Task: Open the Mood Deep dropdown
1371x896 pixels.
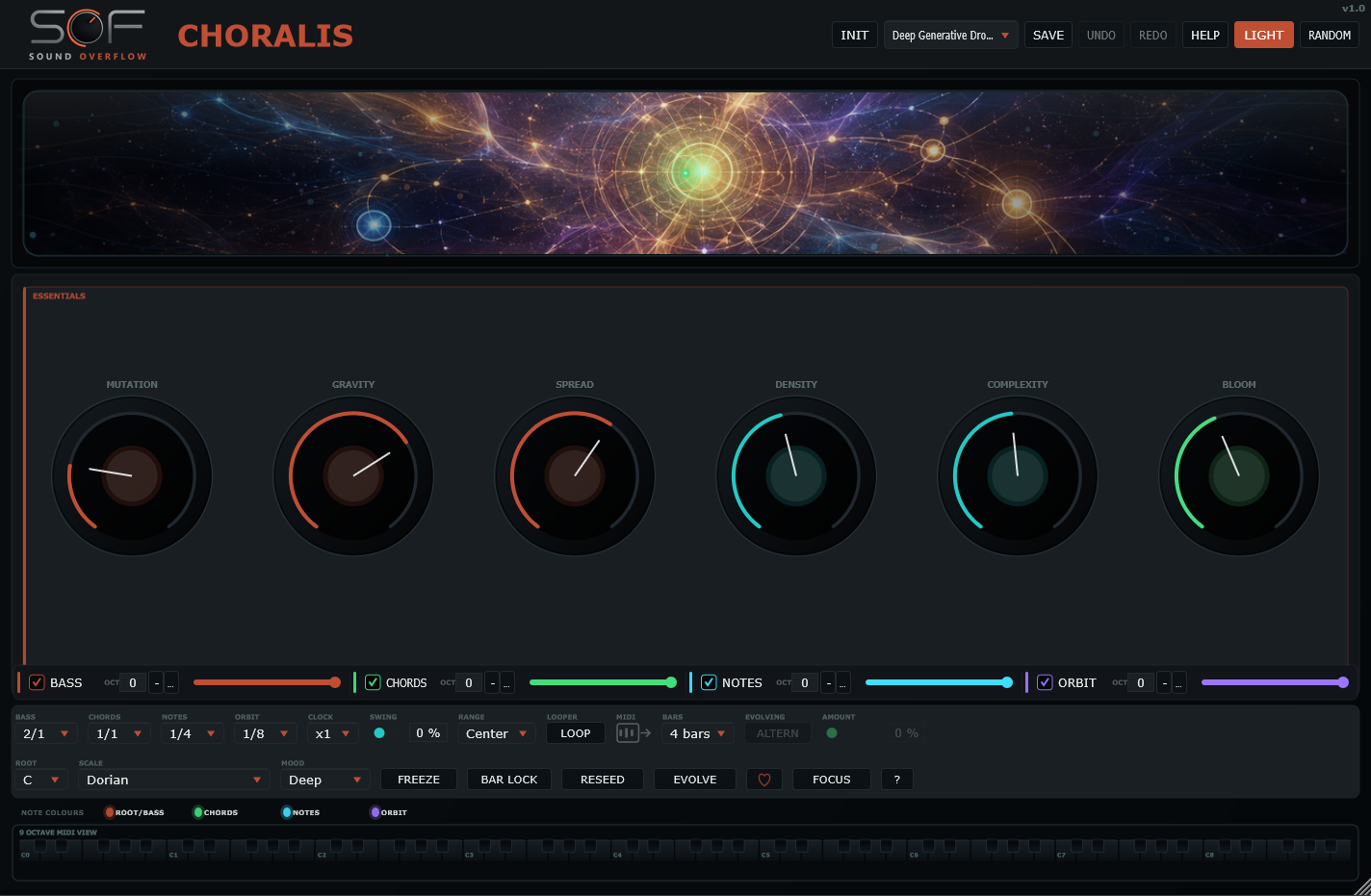Action: click(x=325, y=780)
